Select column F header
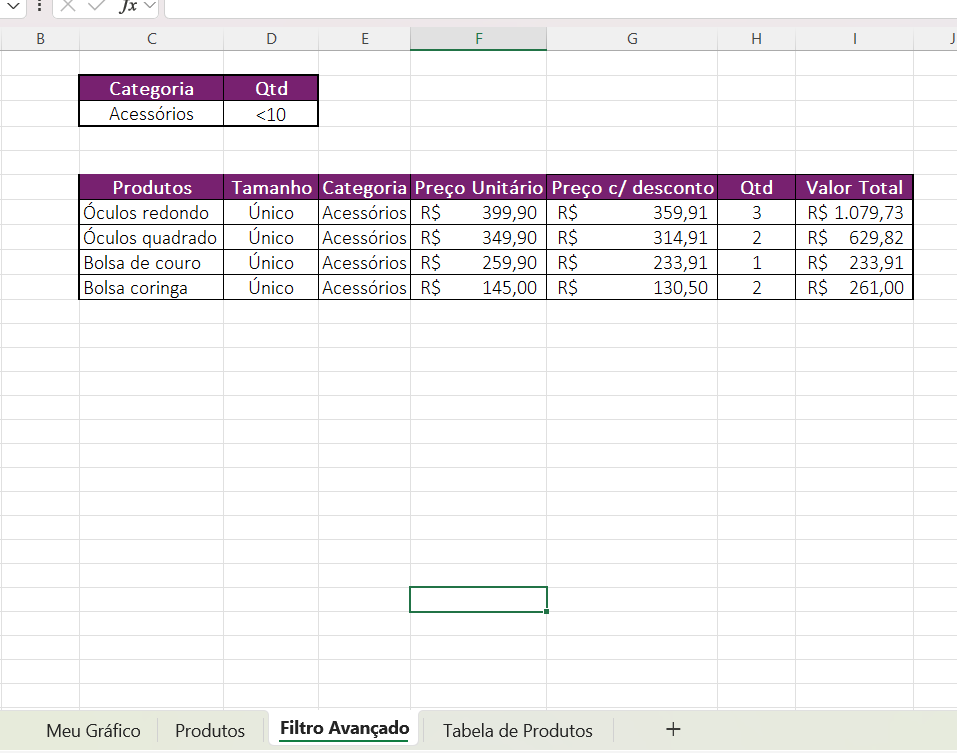The width and height of the screenshot is (957, 753). [x=478, y=39]
